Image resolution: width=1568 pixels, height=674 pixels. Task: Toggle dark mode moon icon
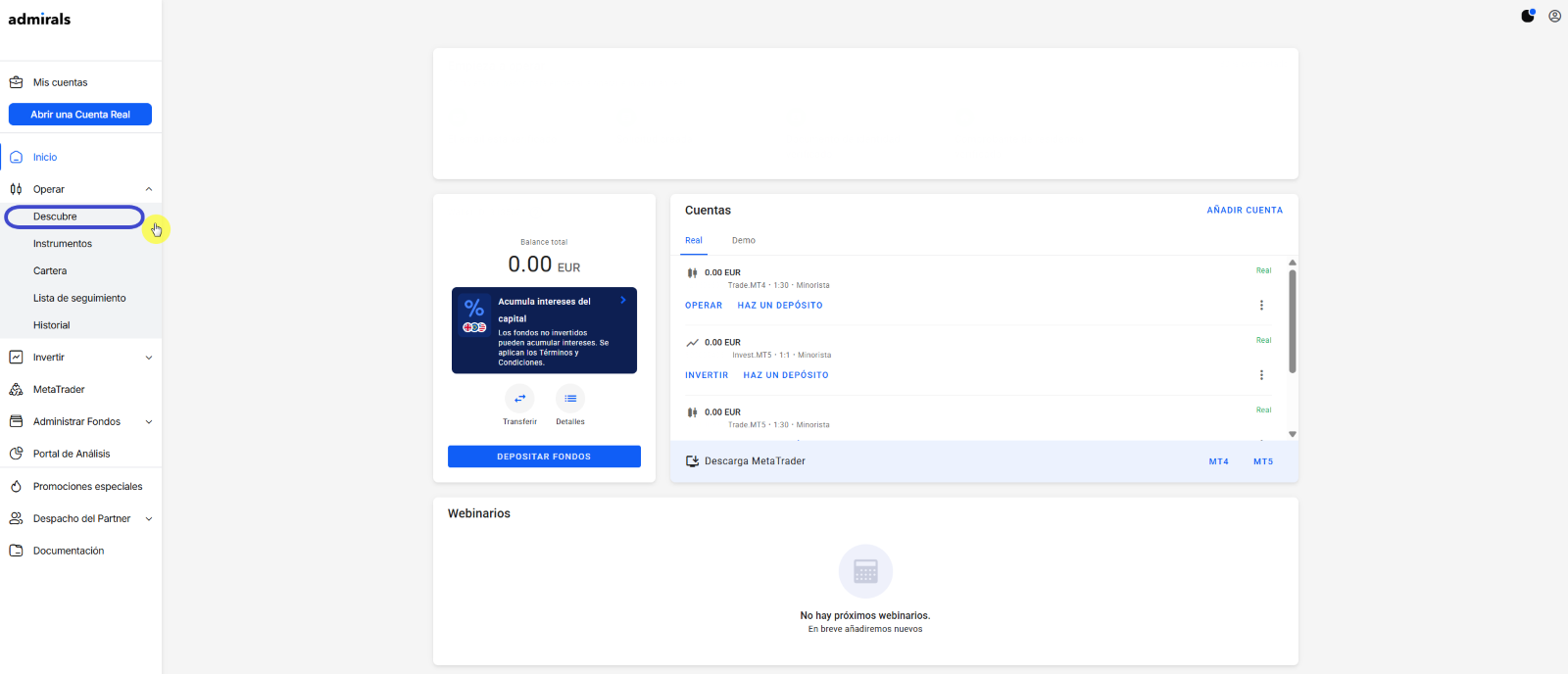tap(1528, 16)
